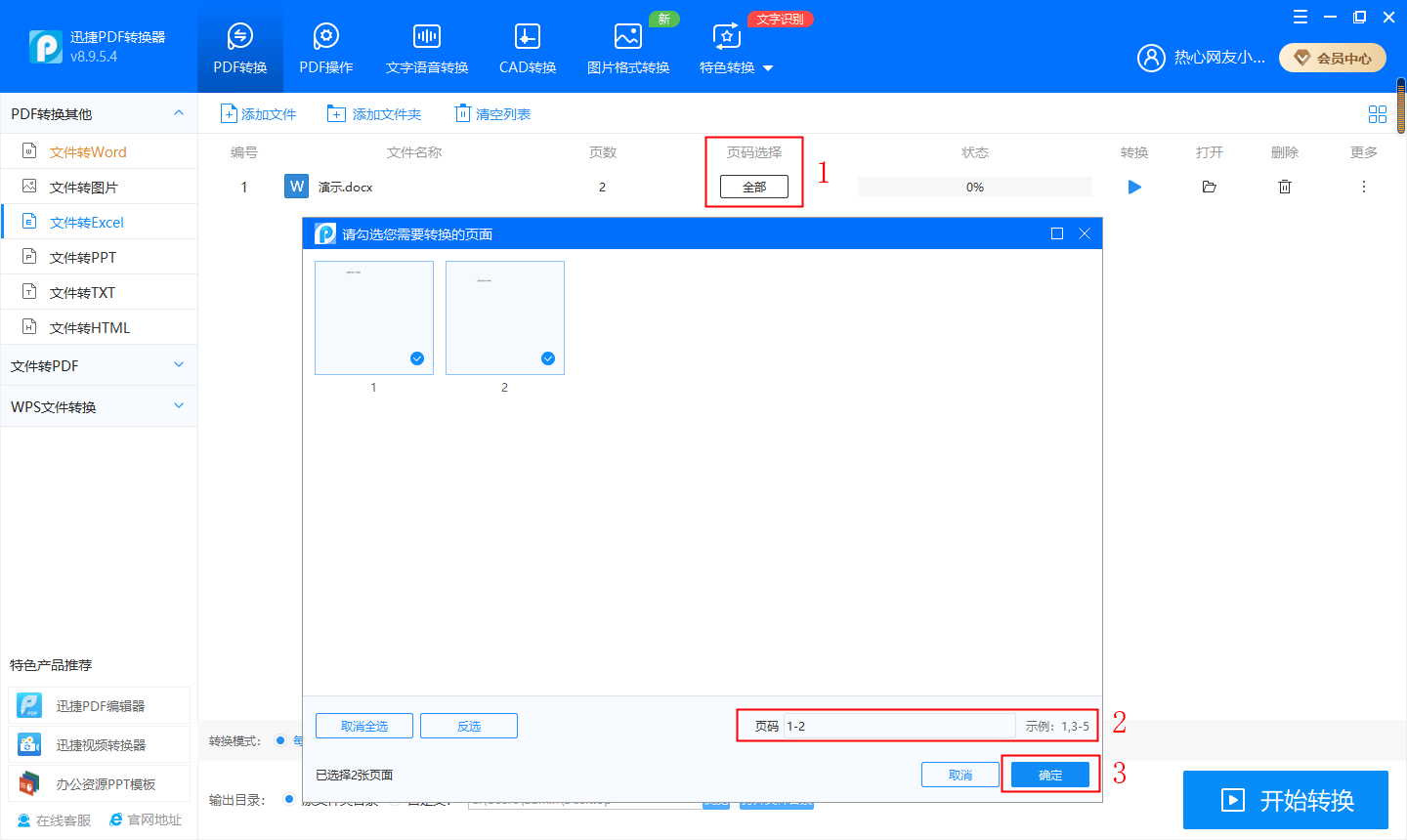The width and height of the screenshot is (1407, 840).
Task: Click the 文件转Excel sheet icon
Action: (x=29, y=222)
